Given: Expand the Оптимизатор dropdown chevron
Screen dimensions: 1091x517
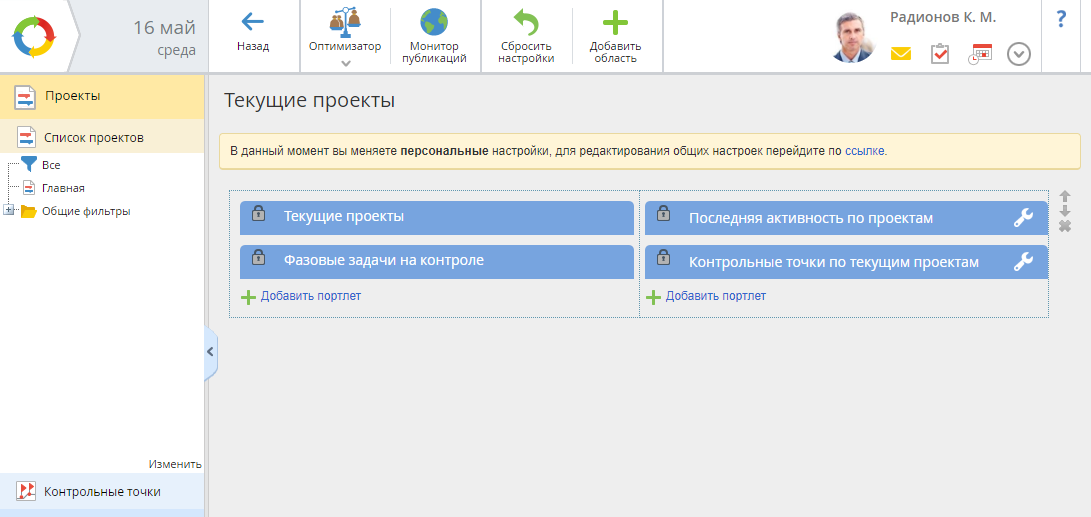Looking at the screenshot, I should click(x=346, y=64).
